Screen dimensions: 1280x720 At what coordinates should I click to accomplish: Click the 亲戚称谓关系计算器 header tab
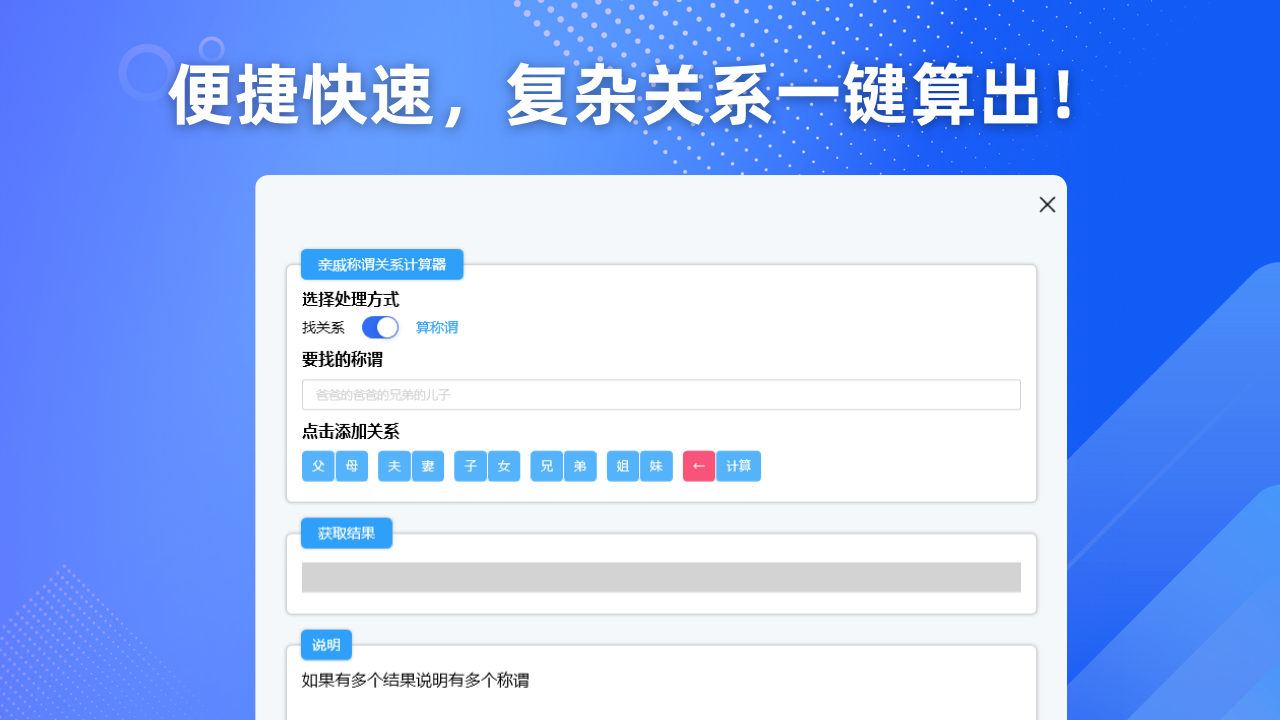[382, 265]
